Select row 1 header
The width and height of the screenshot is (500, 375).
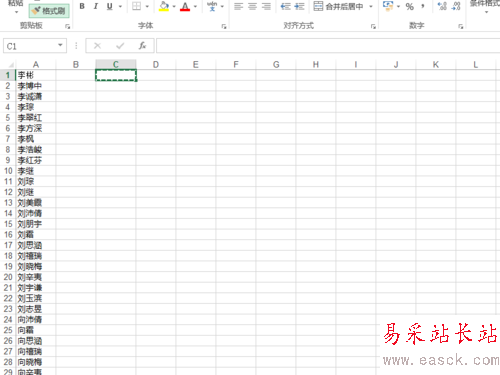coord(8,75)
